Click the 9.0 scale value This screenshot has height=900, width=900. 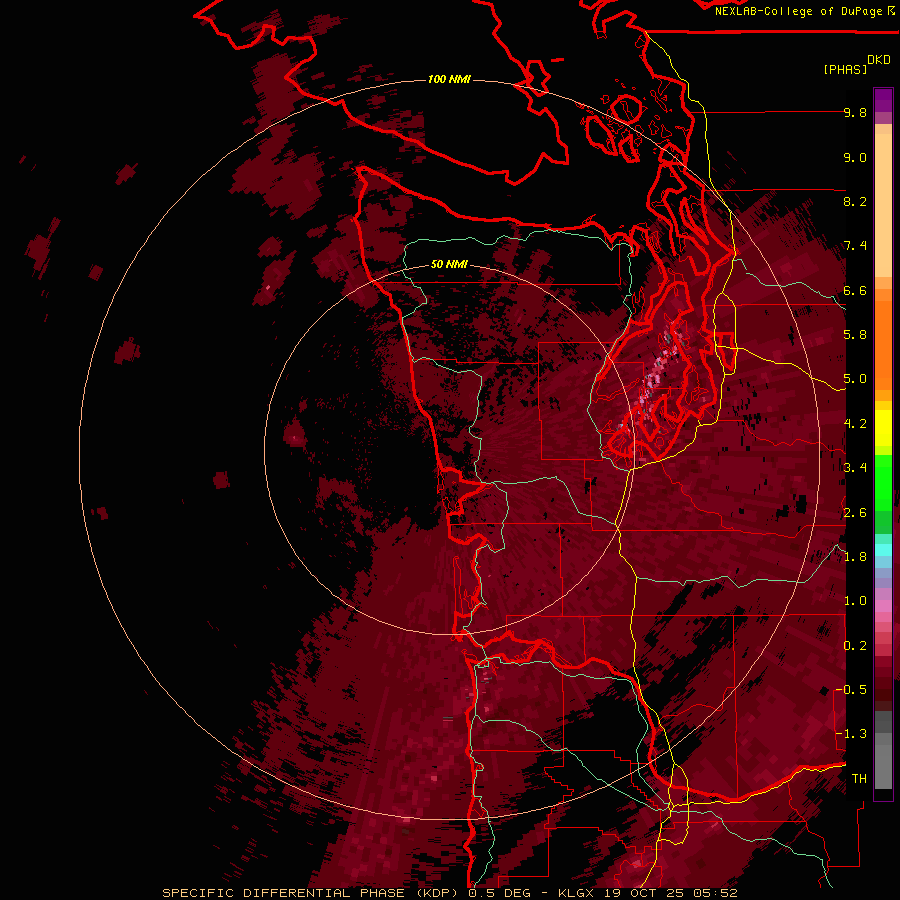point(855,157)
